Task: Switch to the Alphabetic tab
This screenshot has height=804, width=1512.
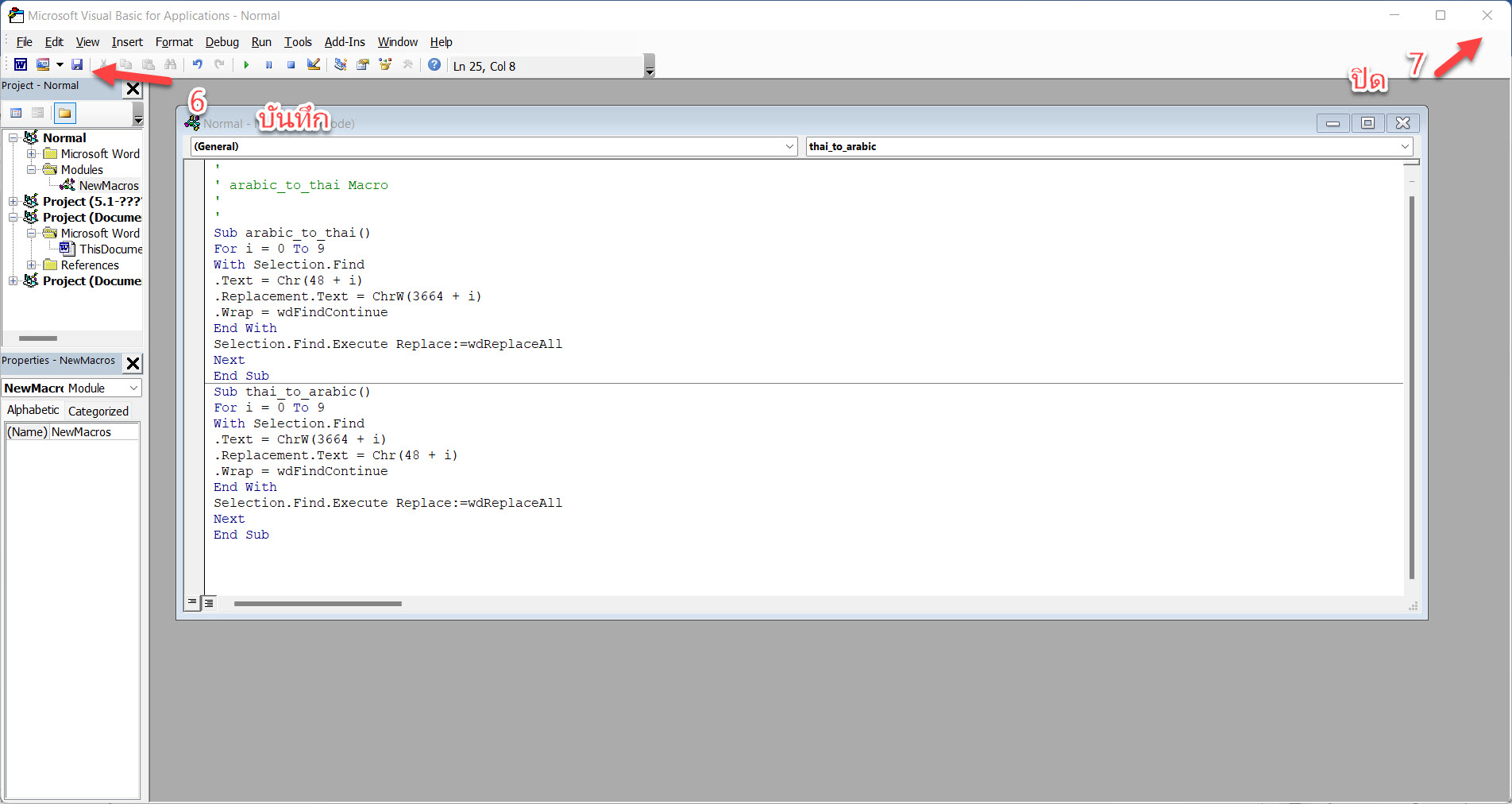Action: pyautogui.click(x=33, y=410)
